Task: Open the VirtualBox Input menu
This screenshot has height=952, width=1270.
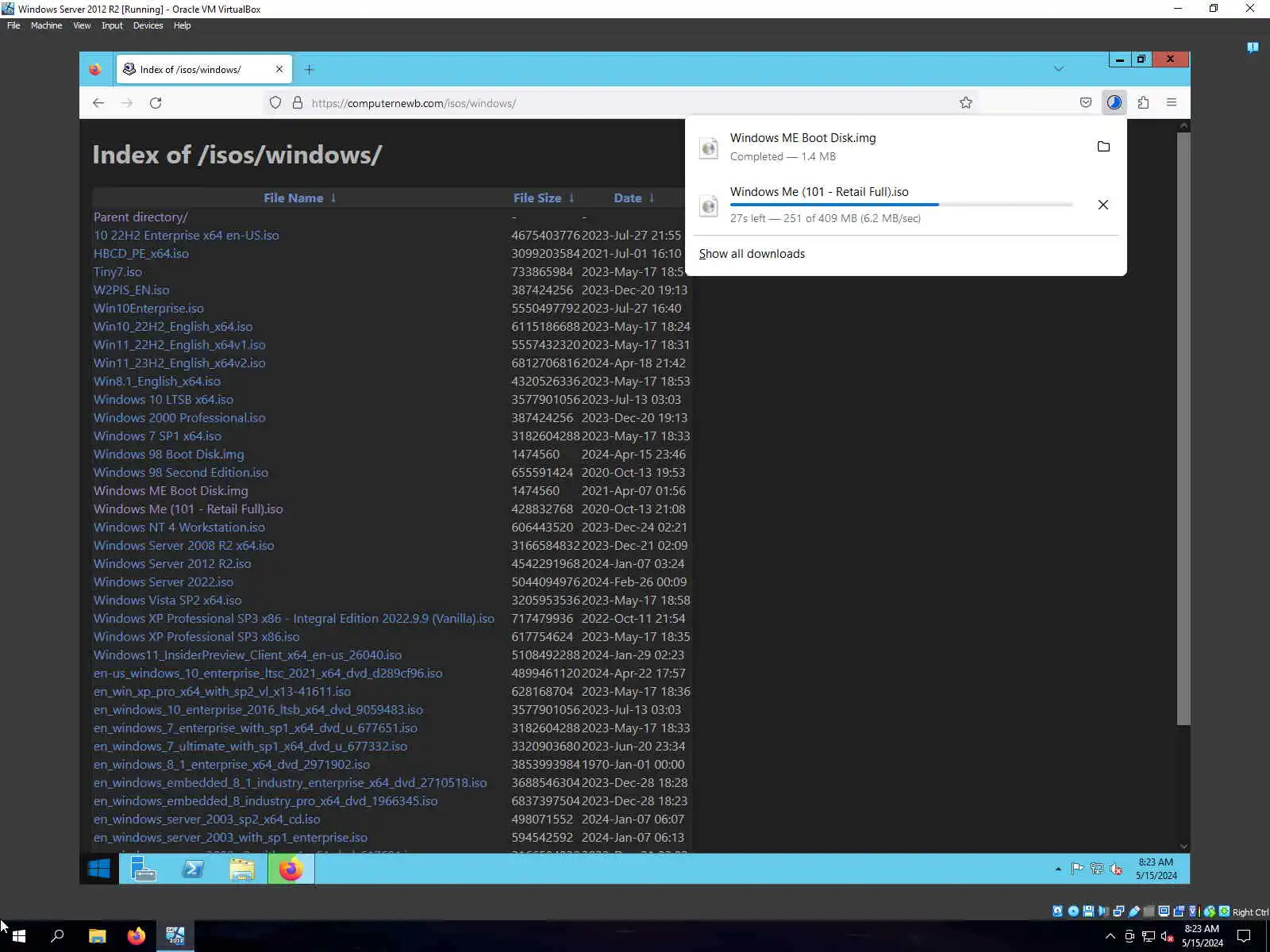Action: (x=112, y=25)
